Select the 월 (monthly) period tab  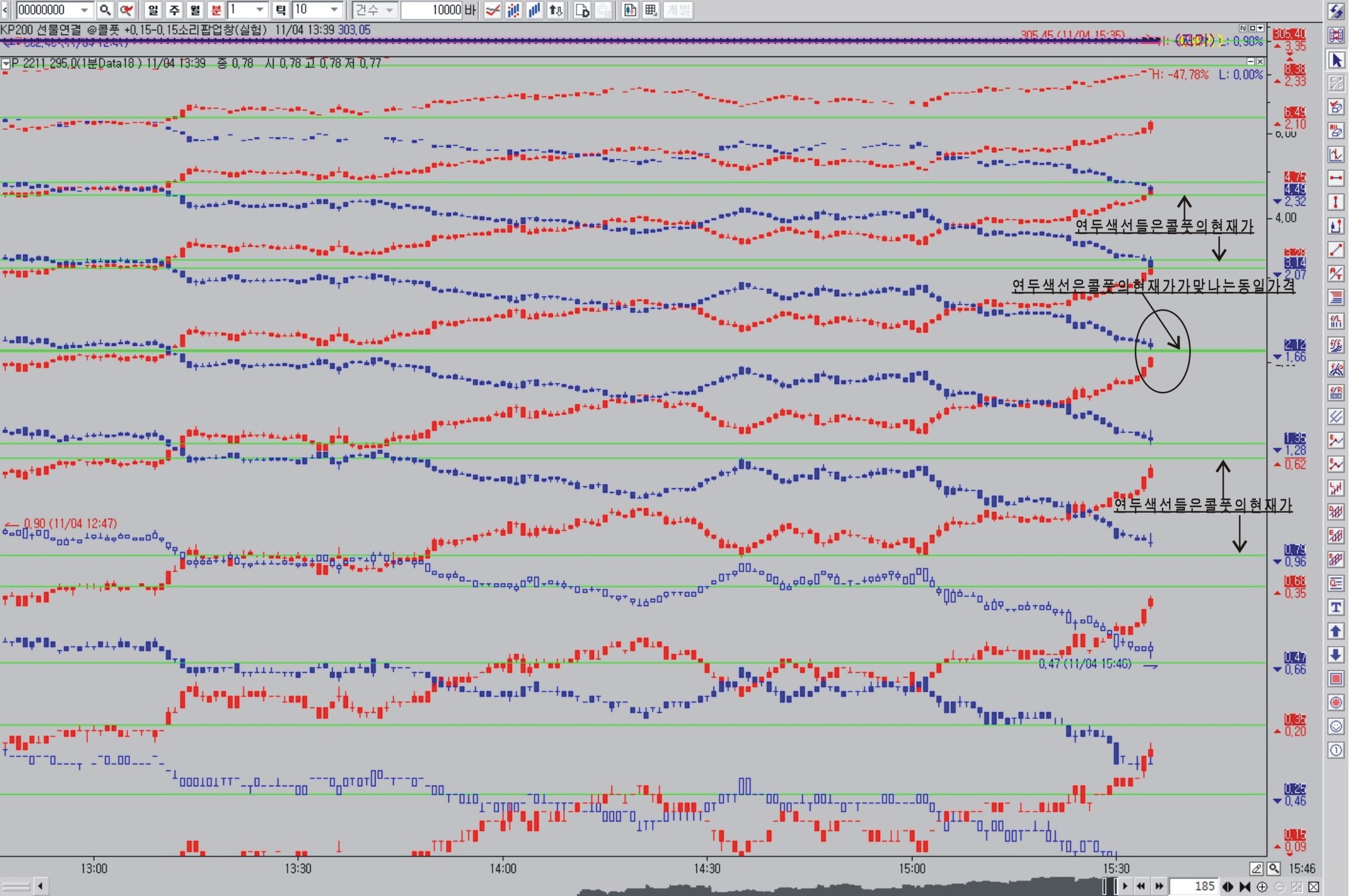coord(195,10)
